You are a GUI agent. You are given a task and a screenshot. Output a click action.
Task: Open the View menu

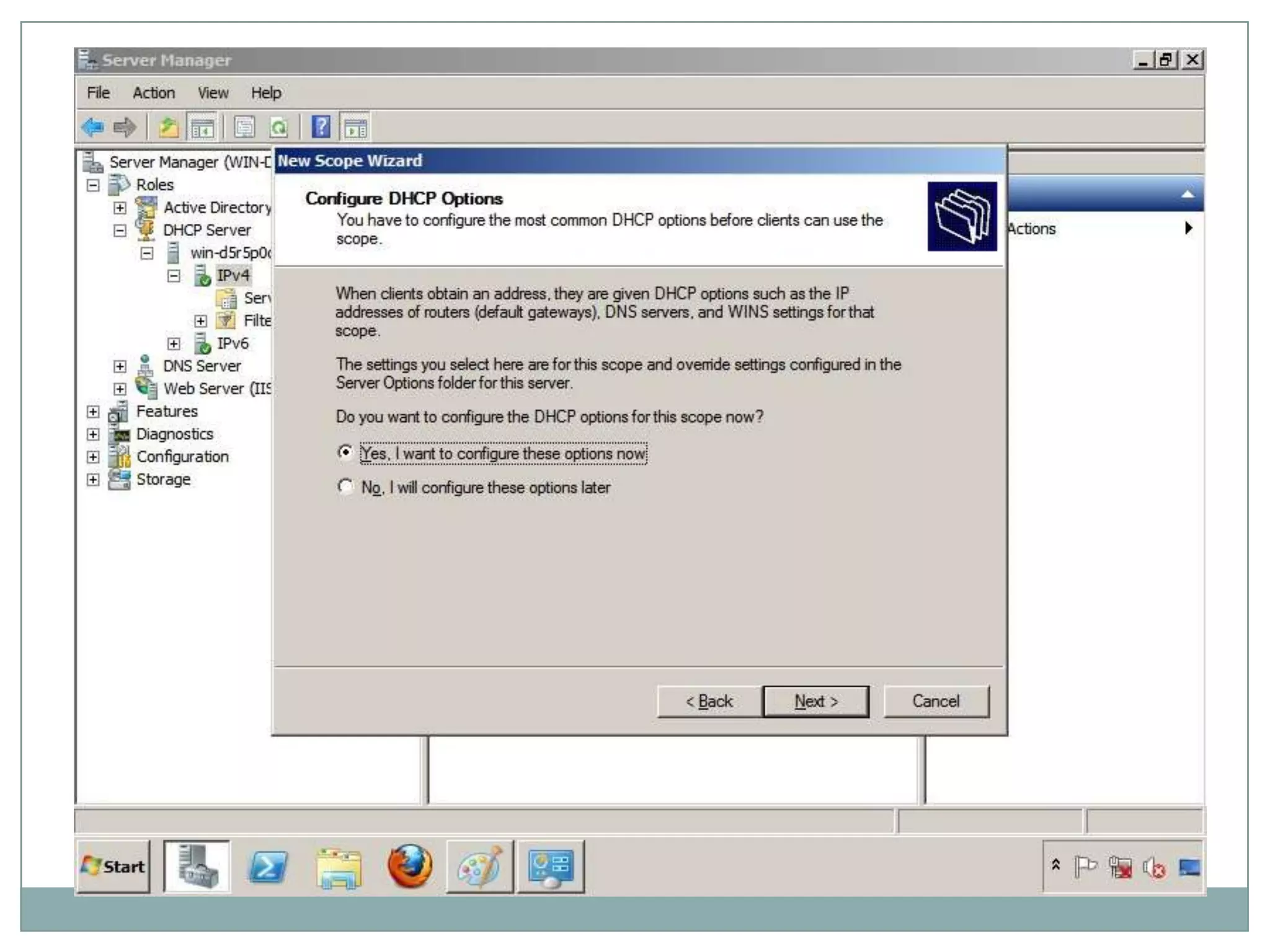pyautogui.click(x=213, y=93)
